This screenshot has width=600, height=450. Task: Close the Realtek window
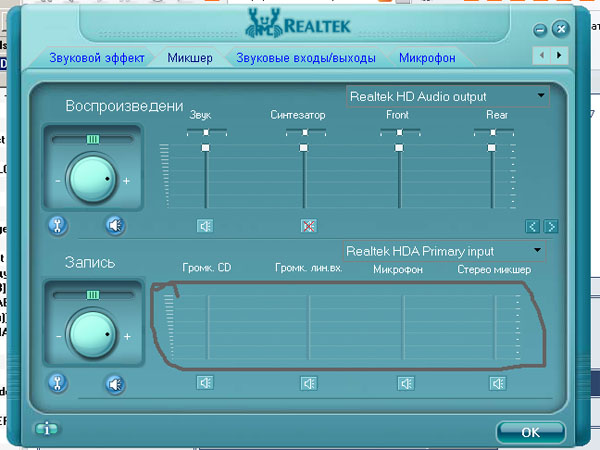(x=561, y=29)
